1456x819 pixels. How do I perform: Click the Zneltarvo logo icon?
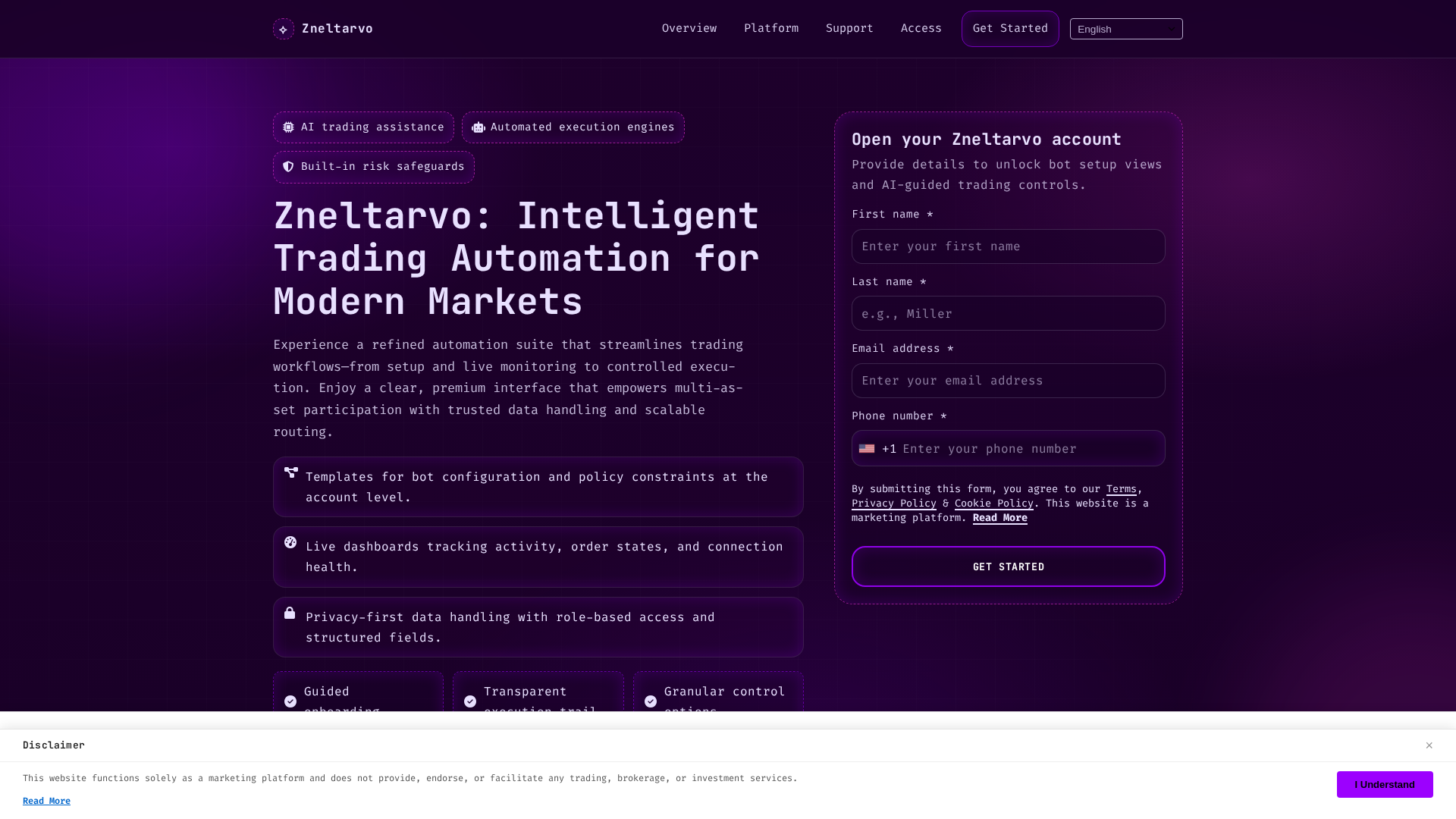(x=284, y=29)
